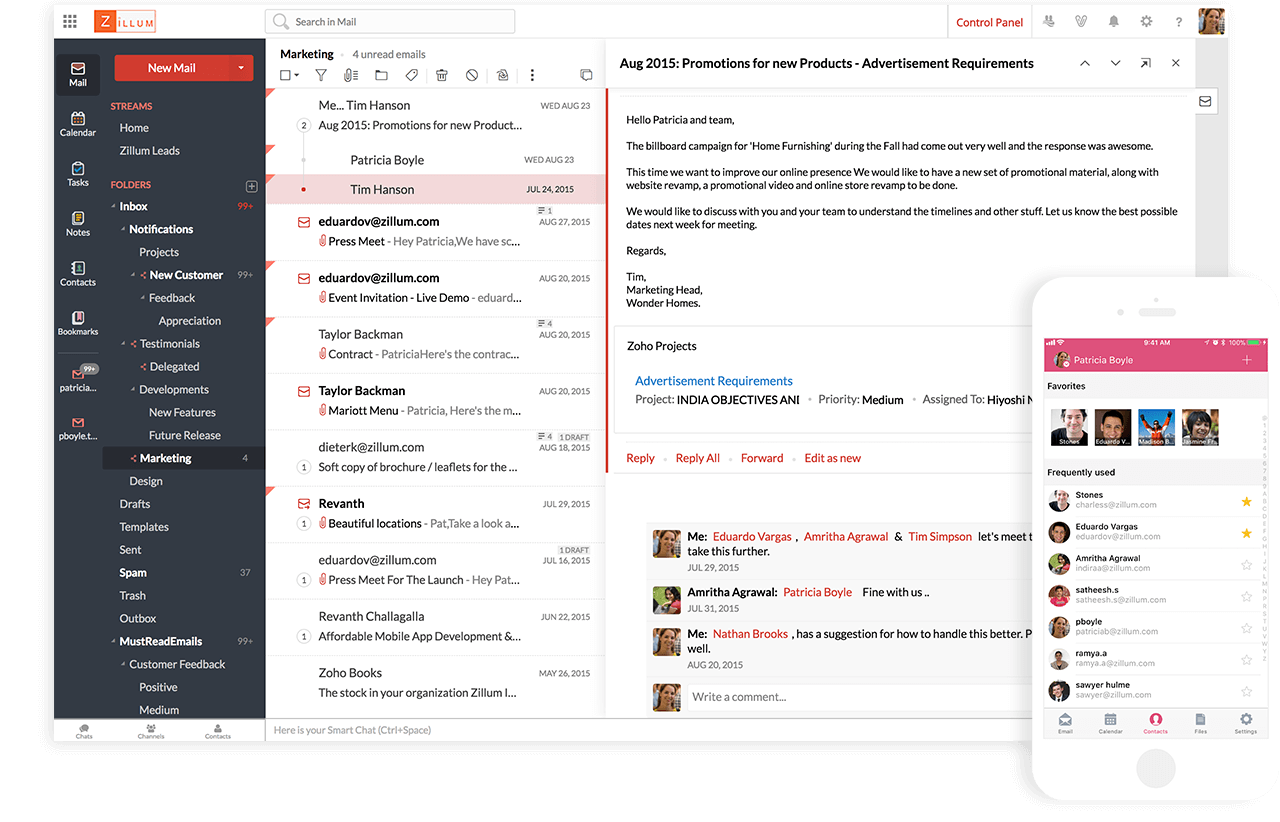The image size is (1280, 822).
Task: Switch to the patricia... mail account icon
Action: 78,379
